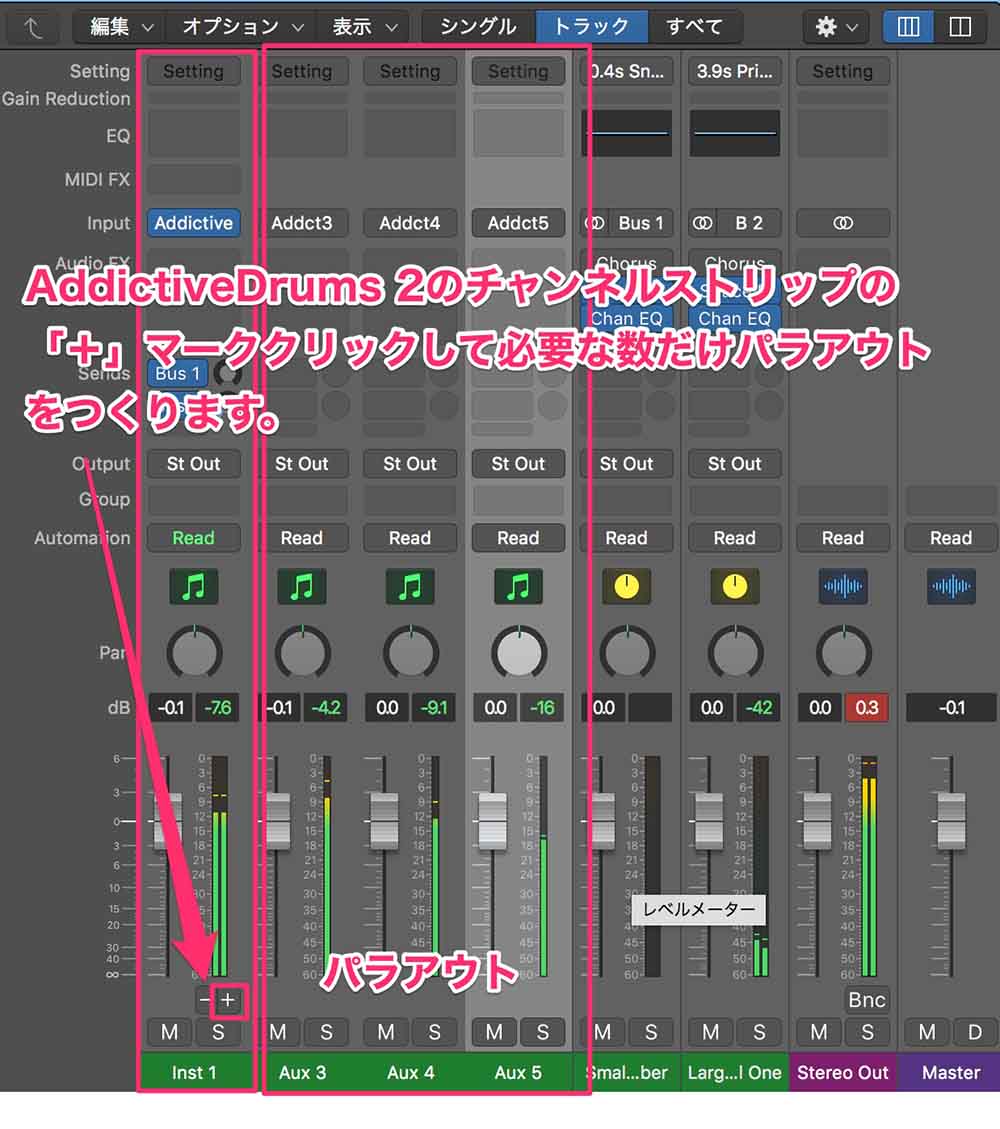Solo the Aux 3 channel
The image size is (1000, 1129).
[x=326, y=1033]
